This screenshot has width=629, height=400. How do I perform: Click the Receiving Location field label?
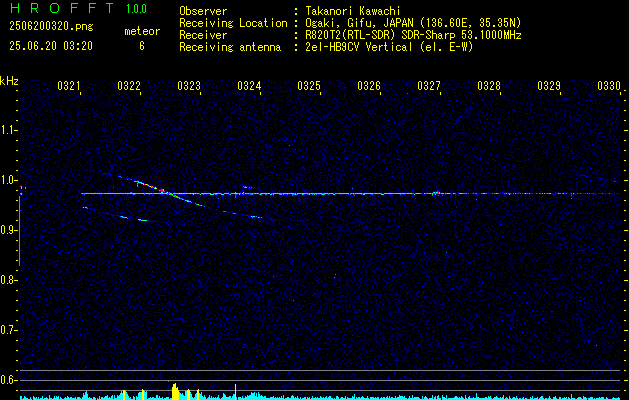pos(233,23)
